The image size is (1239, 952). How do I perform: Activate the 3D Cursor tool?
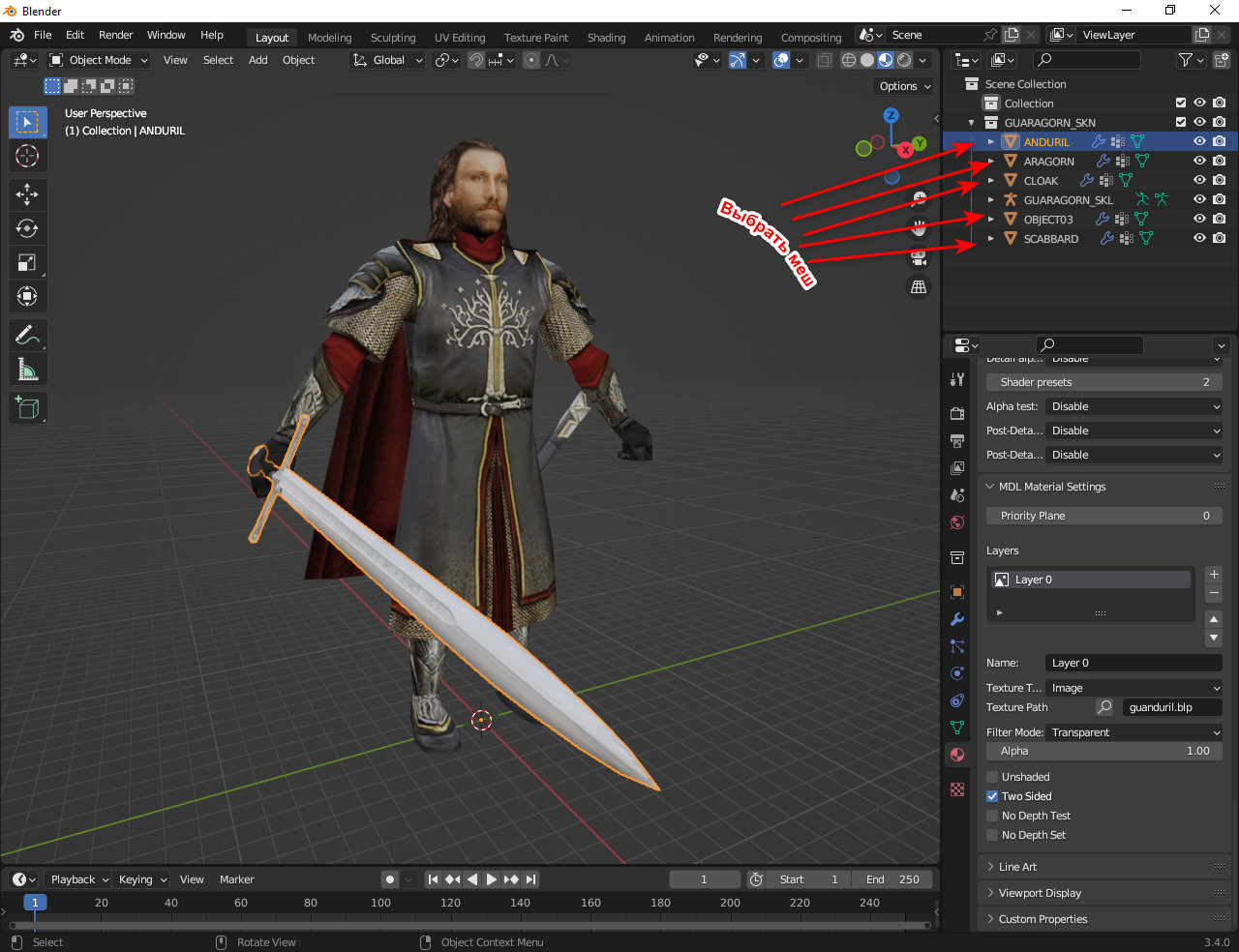click(x=28, y=156)
